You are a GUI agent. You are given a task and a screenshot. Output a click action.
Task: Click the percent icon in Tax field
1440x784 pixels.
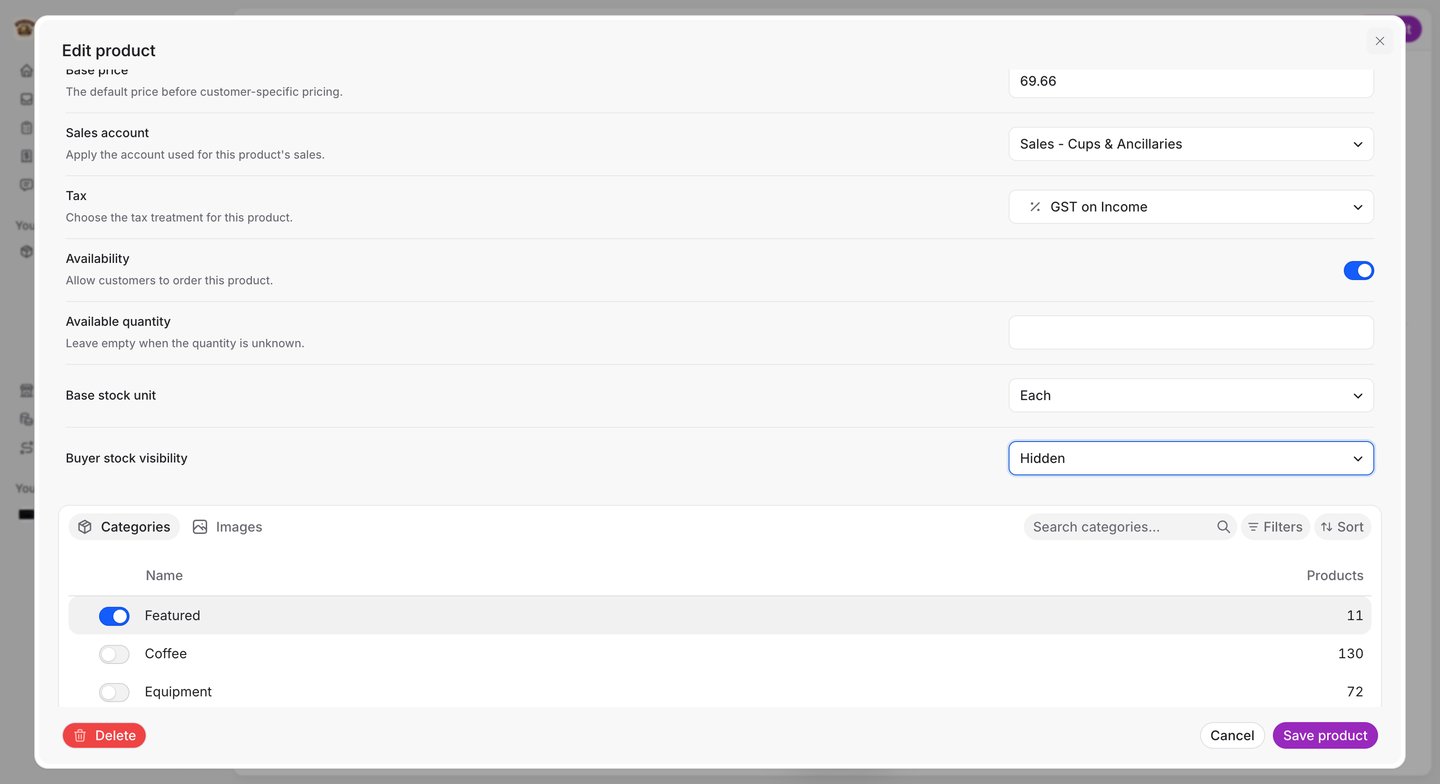coord(1035,207)
